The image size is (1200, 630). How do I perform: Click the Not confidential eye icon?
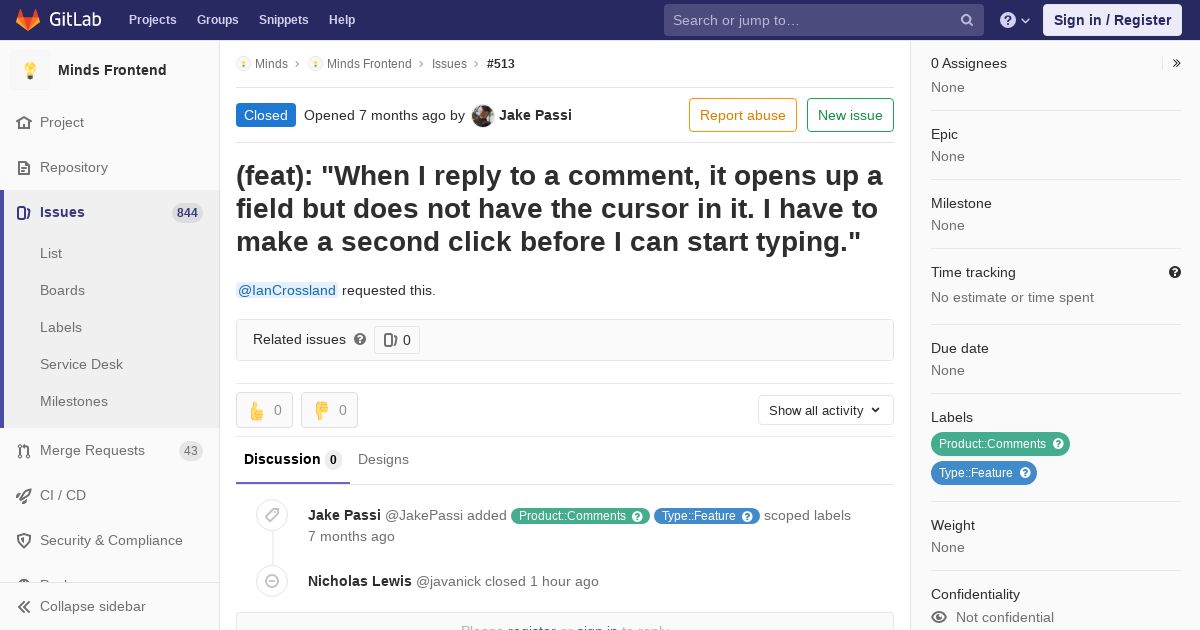coord(939,617)
